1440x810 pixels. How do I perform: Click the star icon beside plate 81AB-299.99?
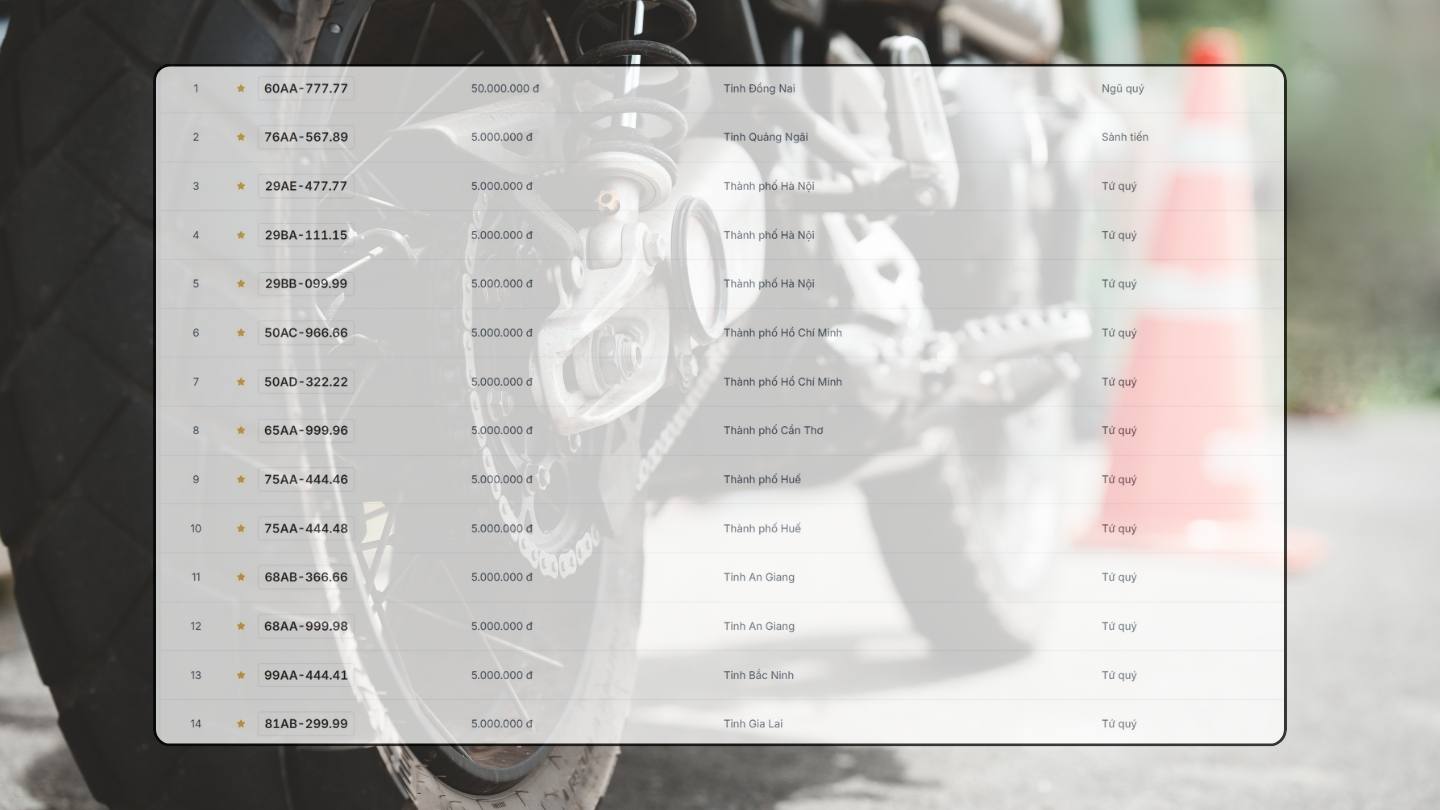pyautogui.click(x=241, y=724)
